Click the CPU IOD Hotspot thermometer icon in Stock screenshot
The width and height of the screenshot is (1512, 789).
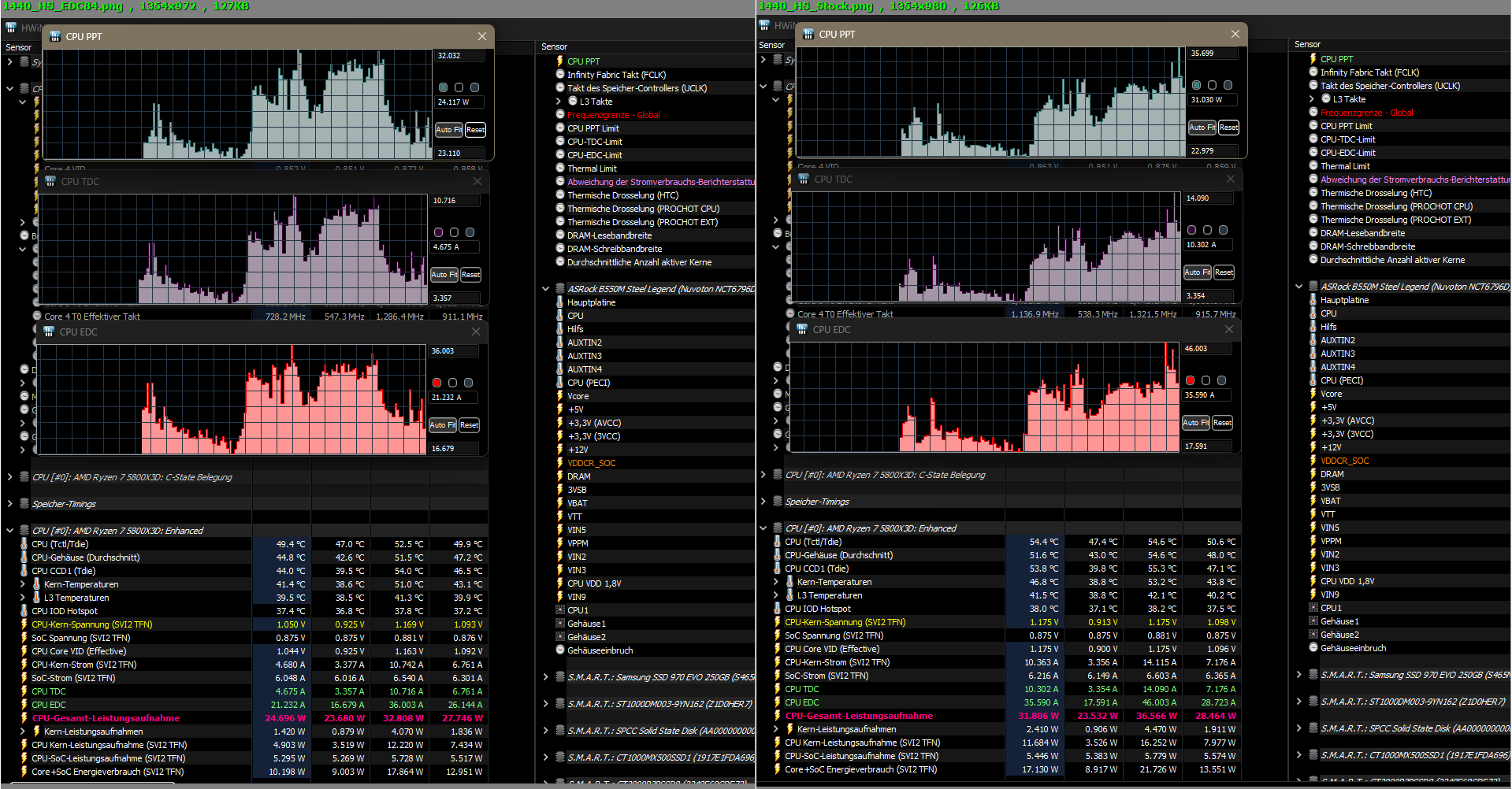point(778,609)
